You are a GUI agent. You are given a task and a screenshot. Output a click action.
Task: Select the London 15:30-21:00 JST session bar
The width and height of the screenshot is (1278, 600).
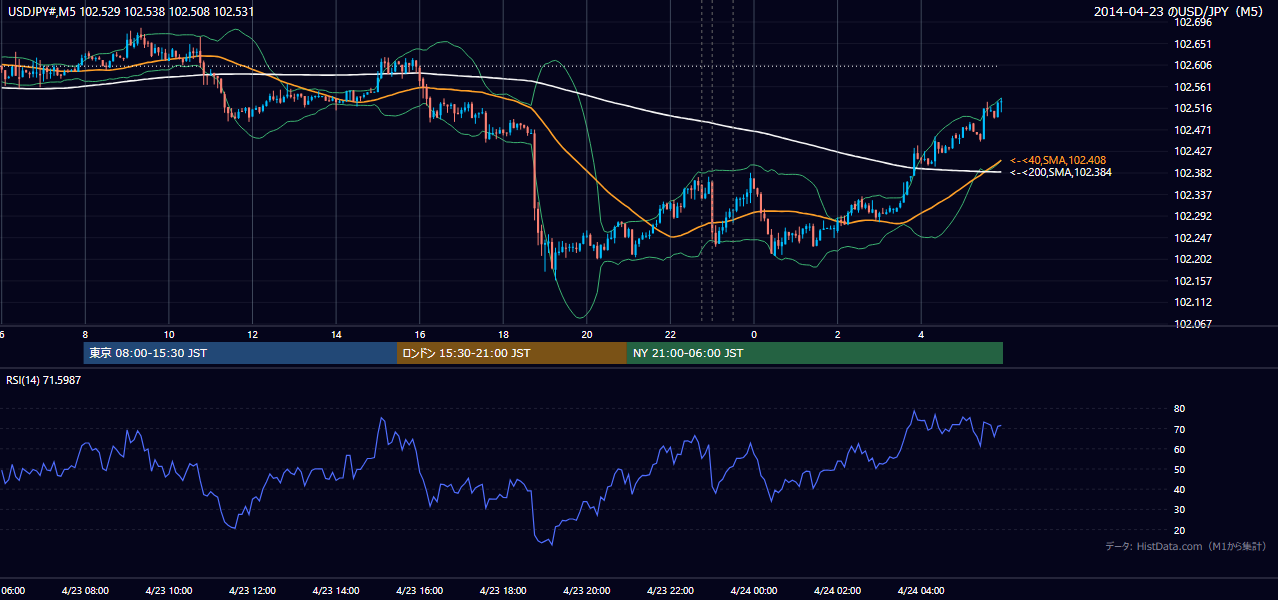pyautogui.click(x=512, y=353)
